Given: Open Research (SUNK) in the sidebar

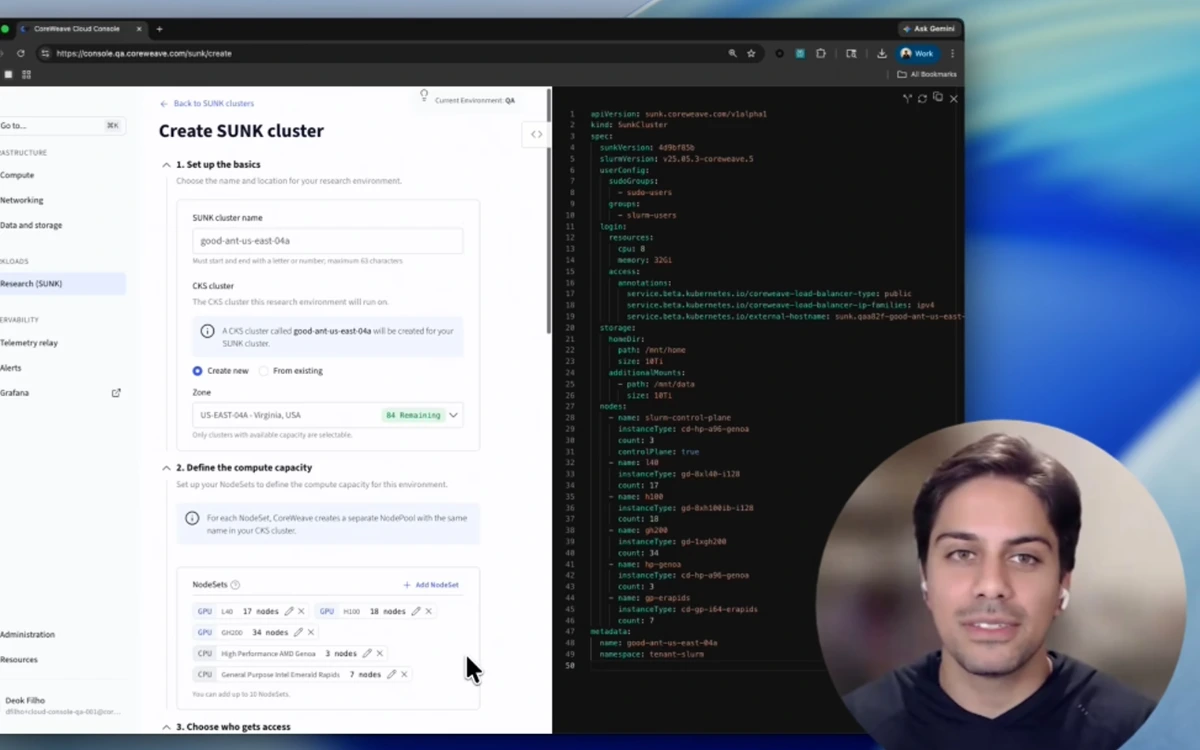Looking at the screenshot, I should click(x=62, y=284).
